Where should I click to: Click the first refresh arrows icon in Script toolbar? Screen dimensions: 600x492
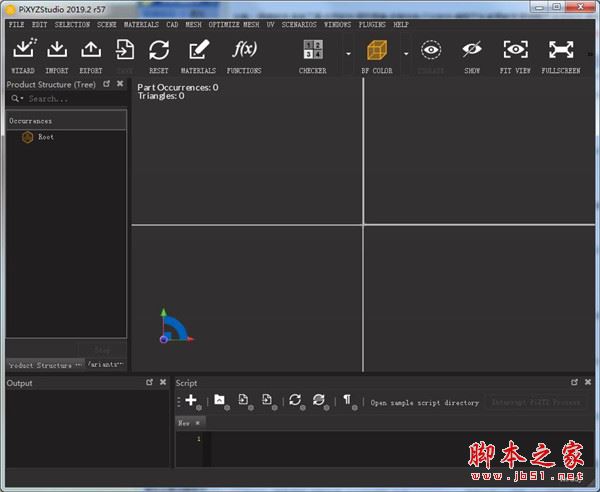pos(295,400)
